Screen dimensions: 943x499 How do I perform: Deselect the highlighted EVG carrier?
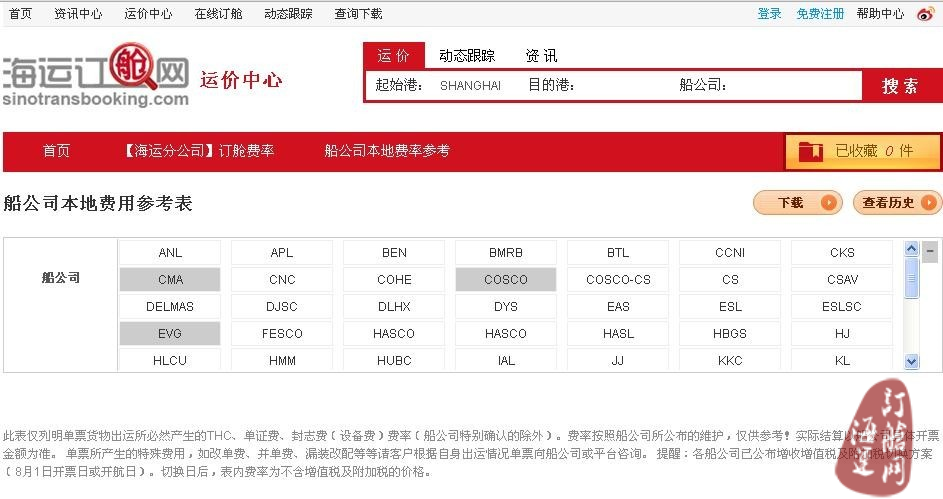pyautogui.click(x=170, y=334)
